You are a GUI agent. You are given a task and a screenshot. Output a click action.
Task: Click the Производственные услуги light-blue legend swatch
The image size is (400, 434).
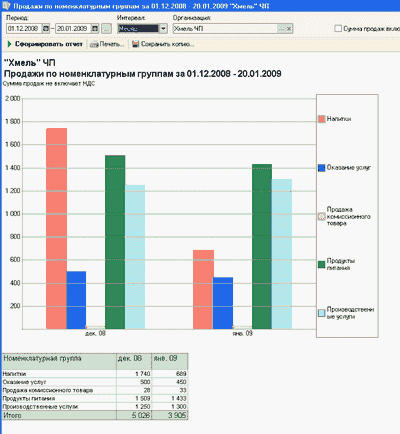click(321, 313)
